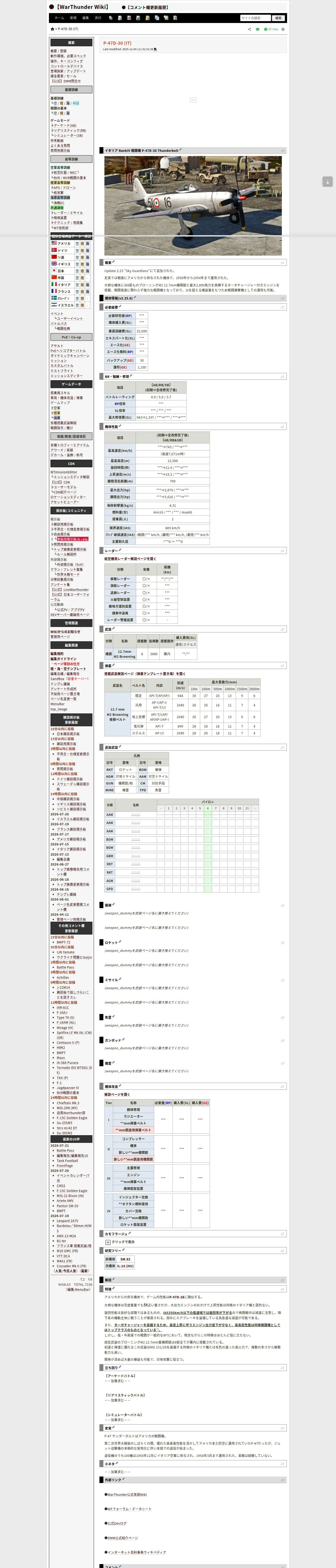Viewport: 336px width, 1568px height.
Task: Open the ユーザーイベント sidebar link
Action: pyautogui.click(x=70, y=318)
